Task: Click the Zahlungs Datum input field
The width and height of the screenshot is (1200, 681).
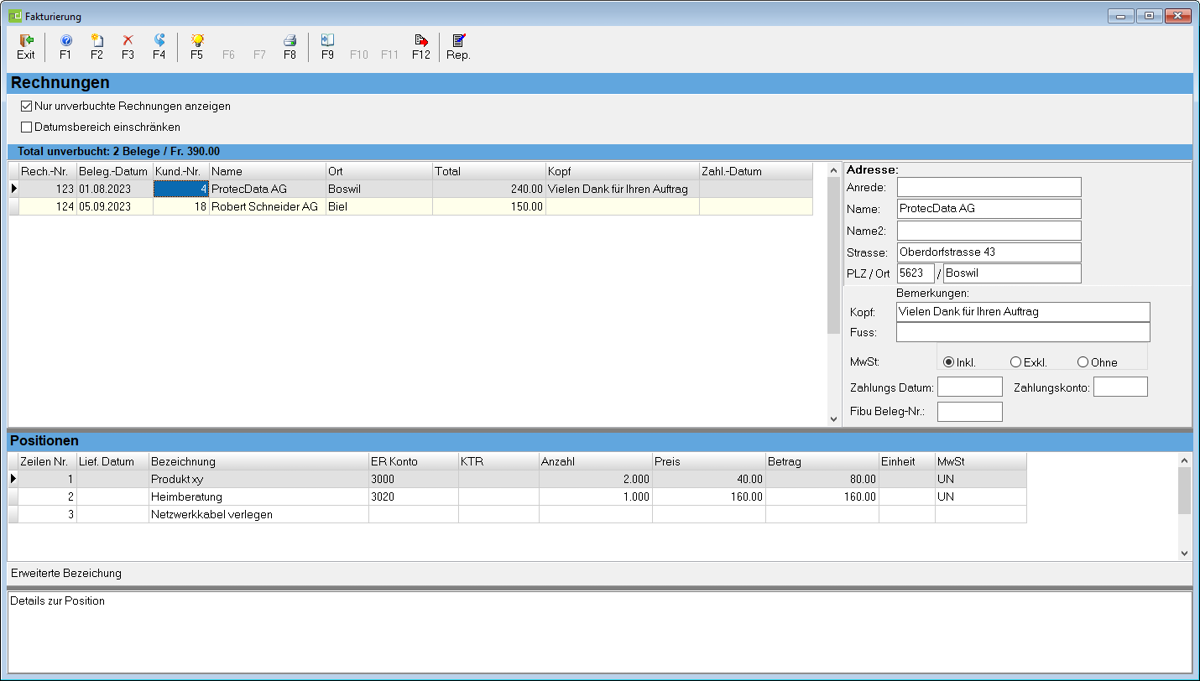Action: (x=969, y=387)
